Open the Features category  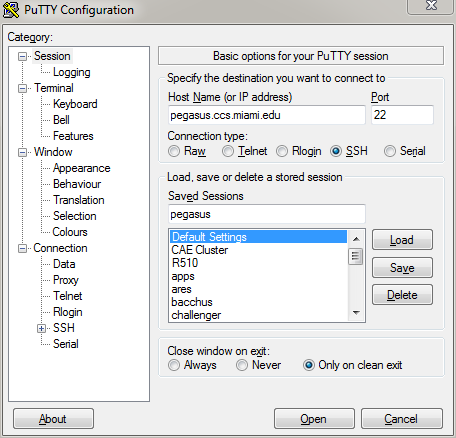pos(73,136)
